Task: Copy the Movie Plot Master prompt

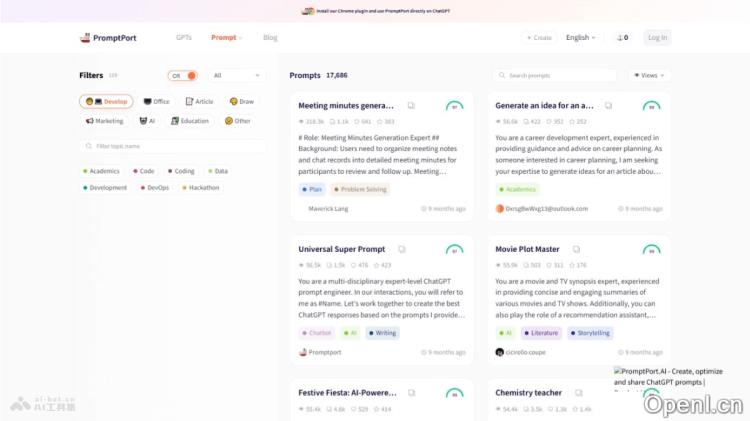Action: [576, 249]
